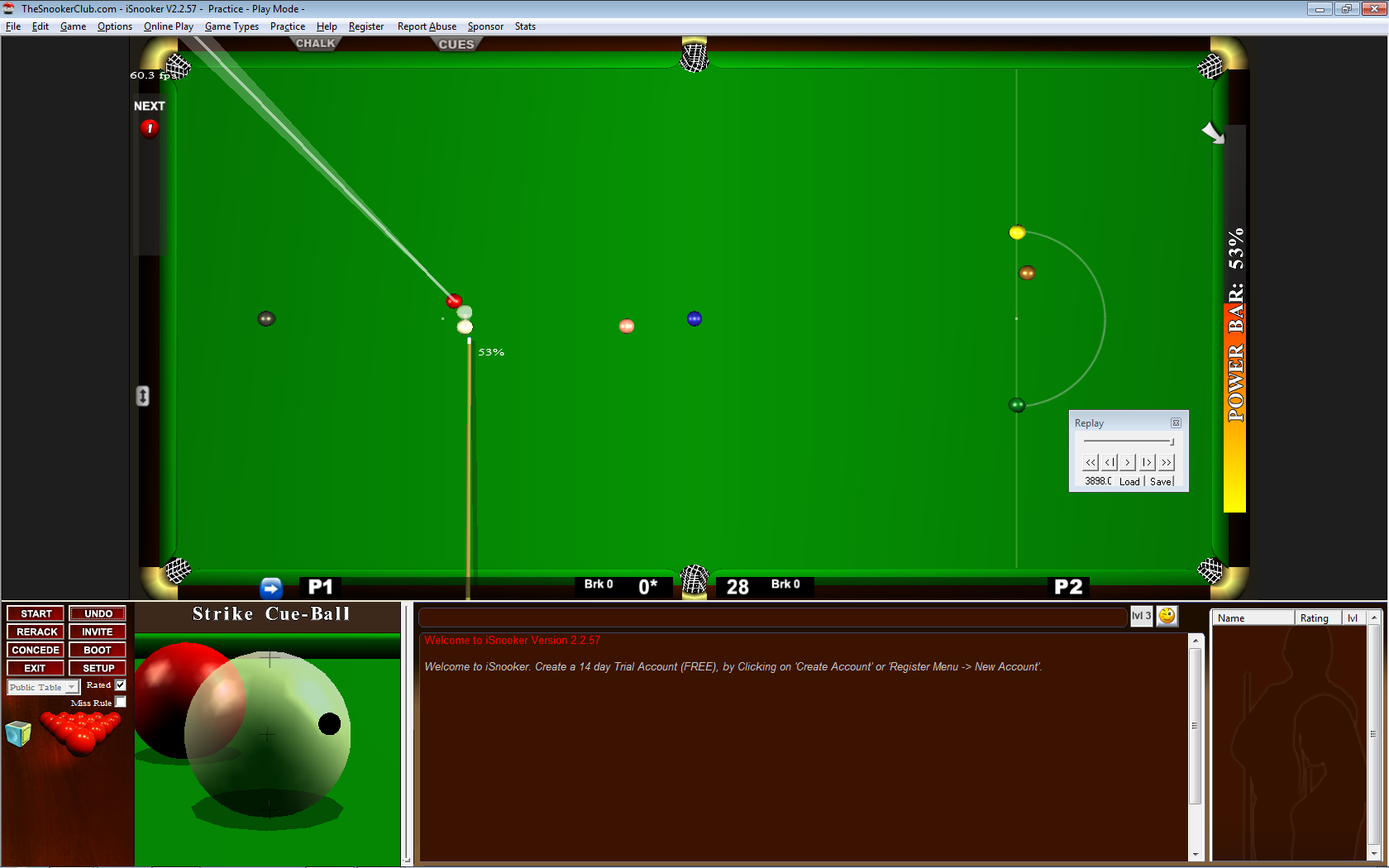Open the winking smiley emoticon picker
1389x868 pixels.
point(1167,616)
